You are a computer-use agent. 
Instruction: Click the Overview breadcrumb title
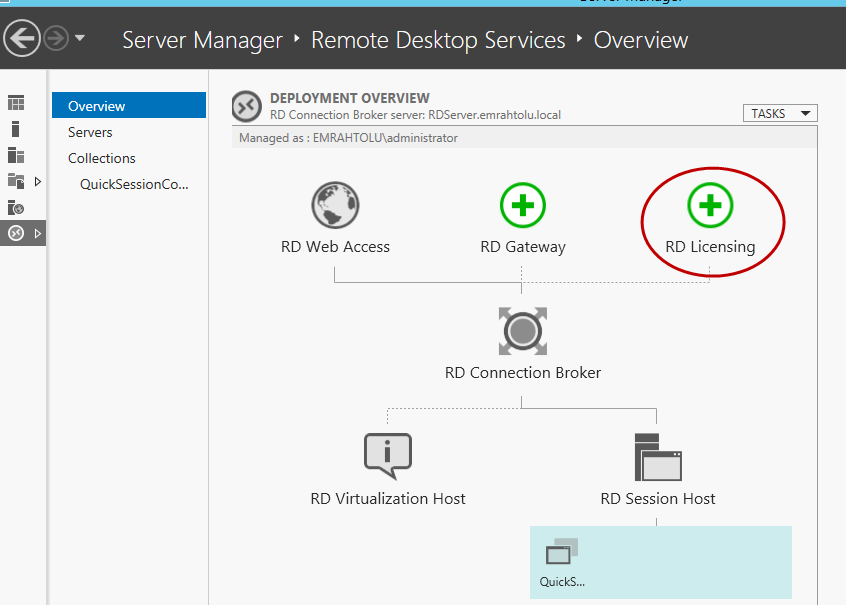pos(641,40)
